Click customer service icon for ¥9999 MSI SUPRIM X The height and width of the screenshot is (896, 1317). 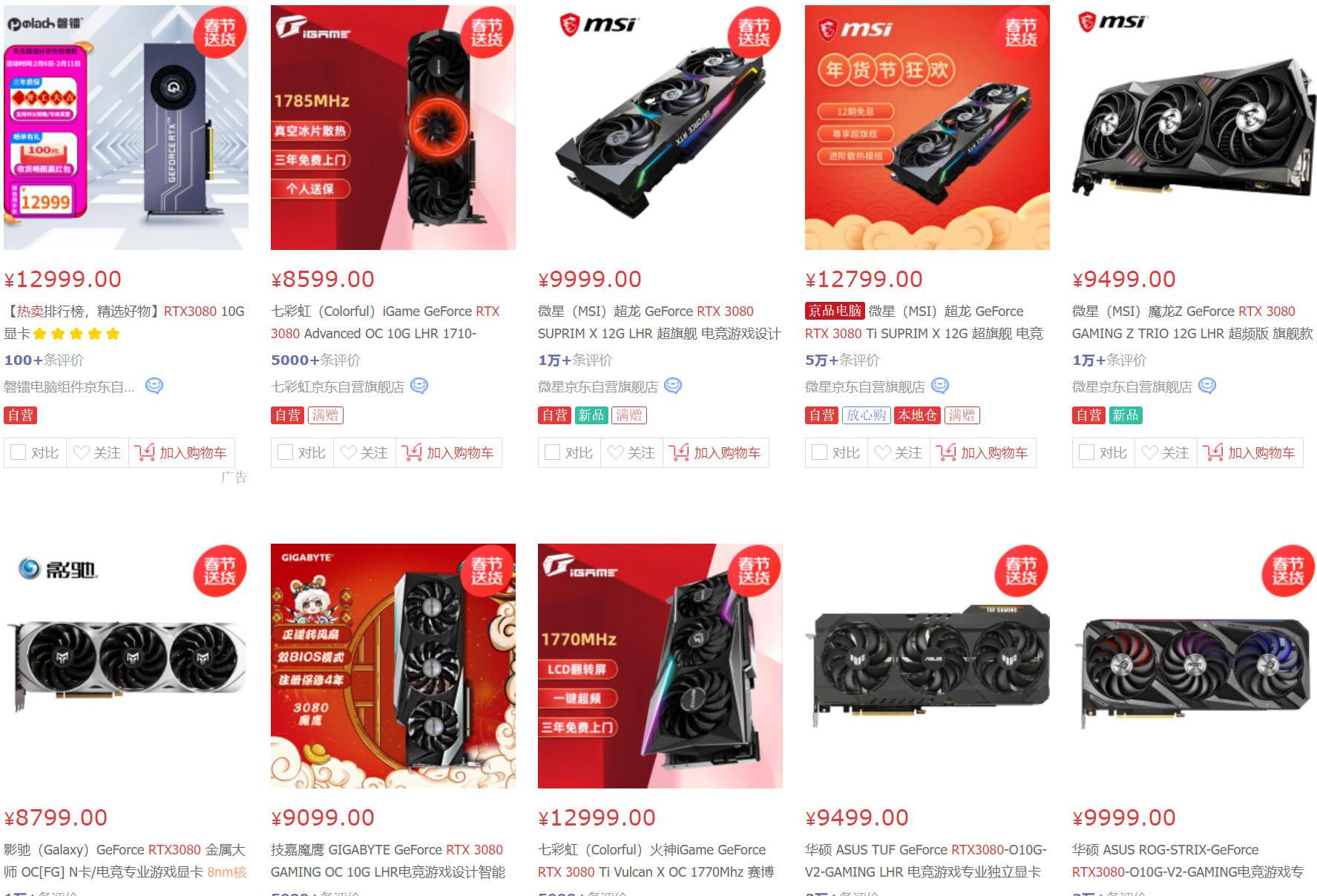coord(673,386)
